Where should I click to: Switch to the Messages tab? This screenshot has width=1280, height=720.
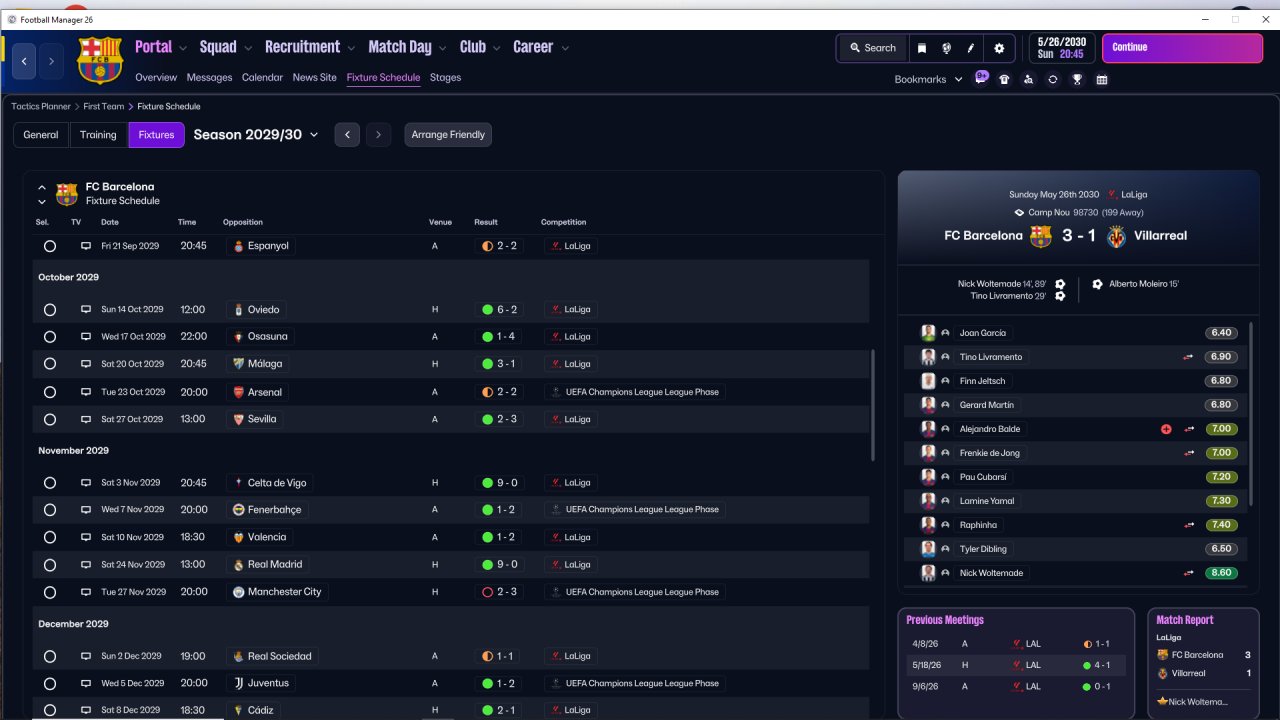pos(209,77)
